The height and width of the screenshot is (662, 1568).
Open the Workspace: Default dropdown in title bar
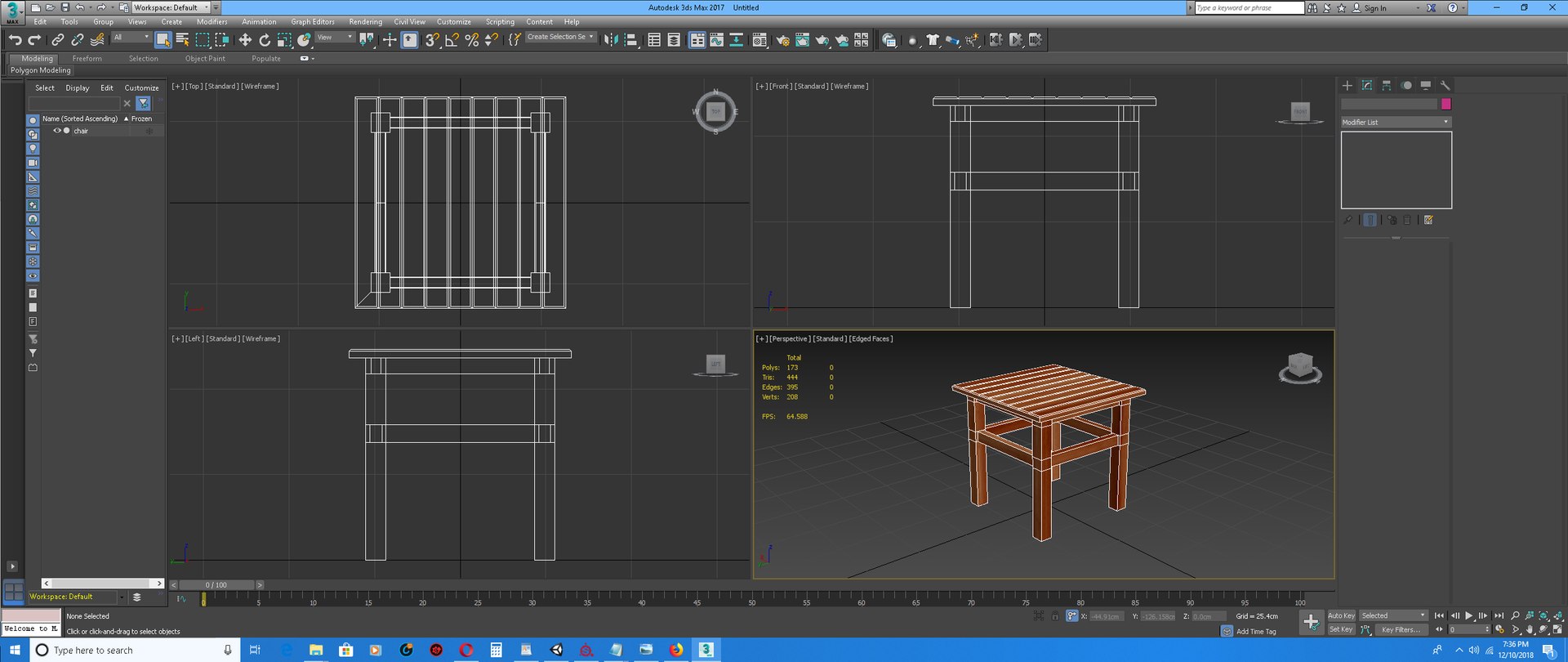click(x=171, y=7)
